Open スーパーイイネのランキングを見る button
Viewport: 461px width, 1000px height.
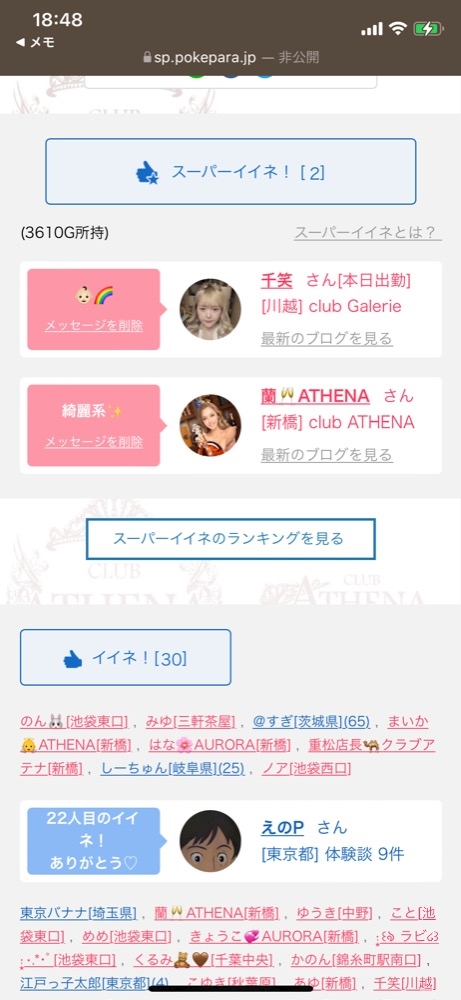click(231, 539)
